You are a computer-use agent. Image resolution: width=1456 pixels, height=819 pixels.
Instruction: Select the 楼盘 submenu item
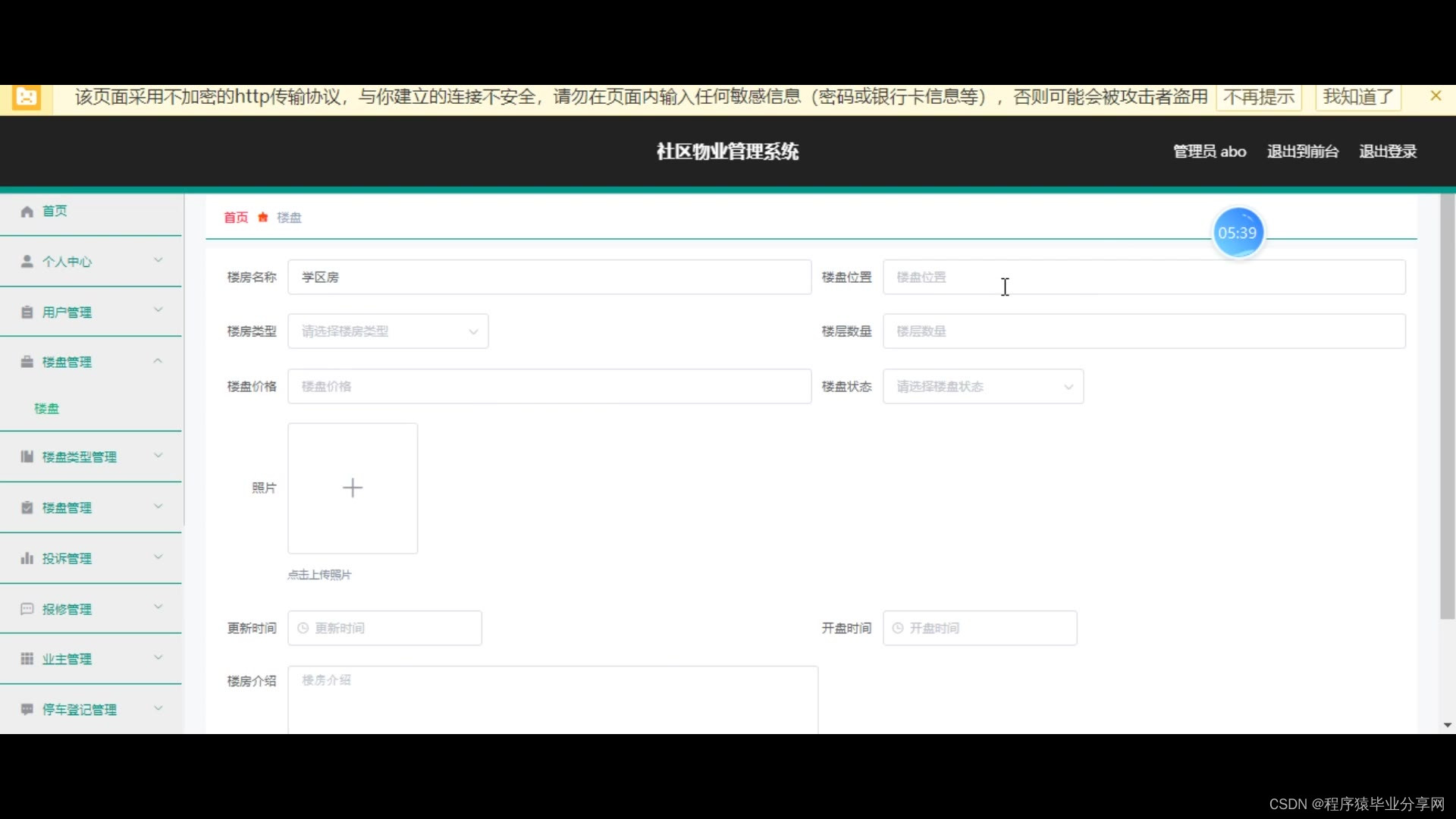[x=47, y=409]
